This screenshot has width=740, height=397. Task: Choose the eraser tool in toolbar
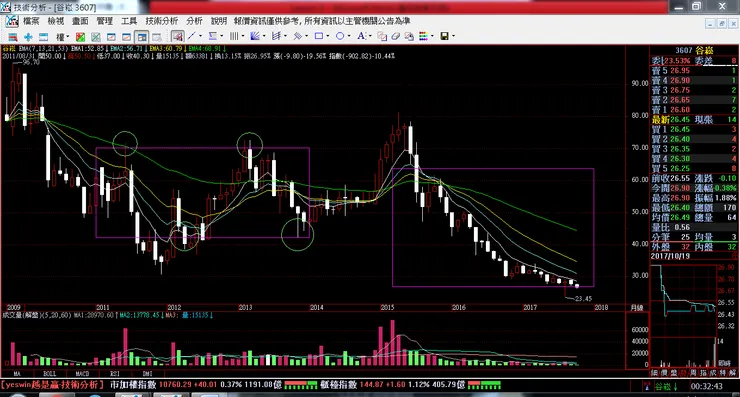(395, 36)
